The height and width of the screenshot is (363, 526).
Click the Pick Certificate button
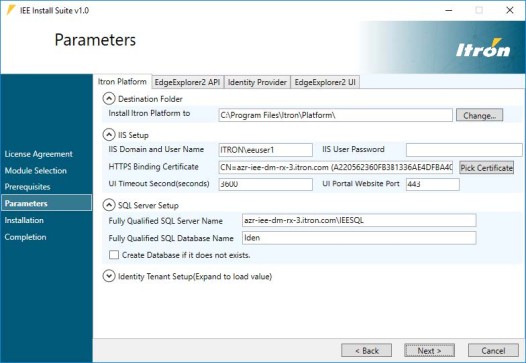(486, 168)
